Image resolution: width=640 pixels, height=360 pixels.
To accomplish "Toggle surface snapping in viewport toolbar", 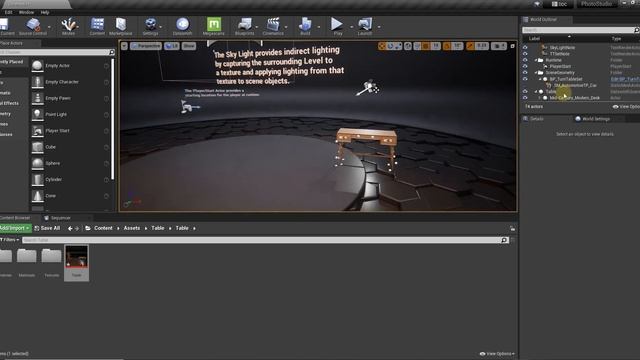I will click(417, 46).
